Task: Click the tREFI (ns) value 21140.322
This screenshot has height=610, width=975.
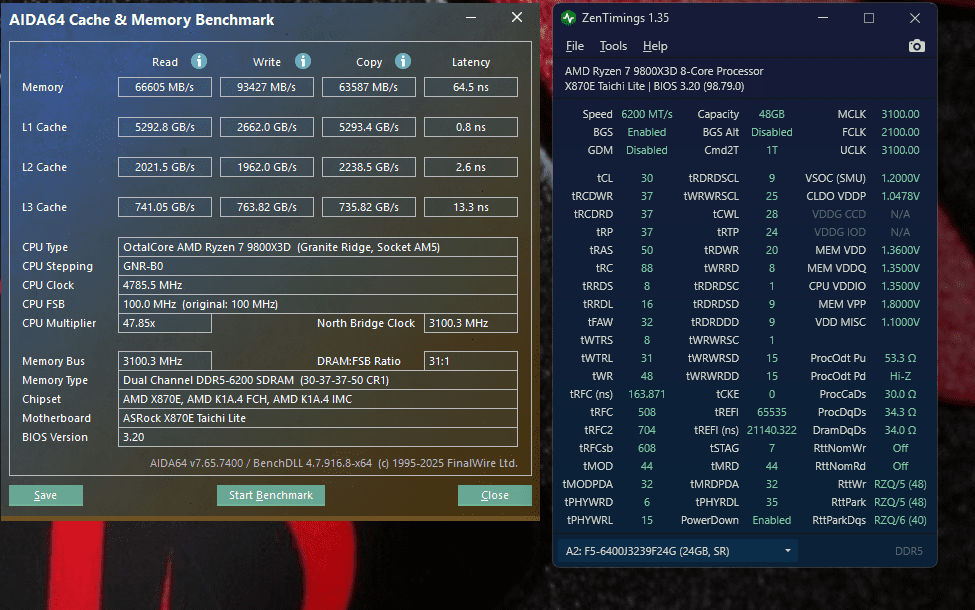Action: pyautogui.click(x=772, y=430)
